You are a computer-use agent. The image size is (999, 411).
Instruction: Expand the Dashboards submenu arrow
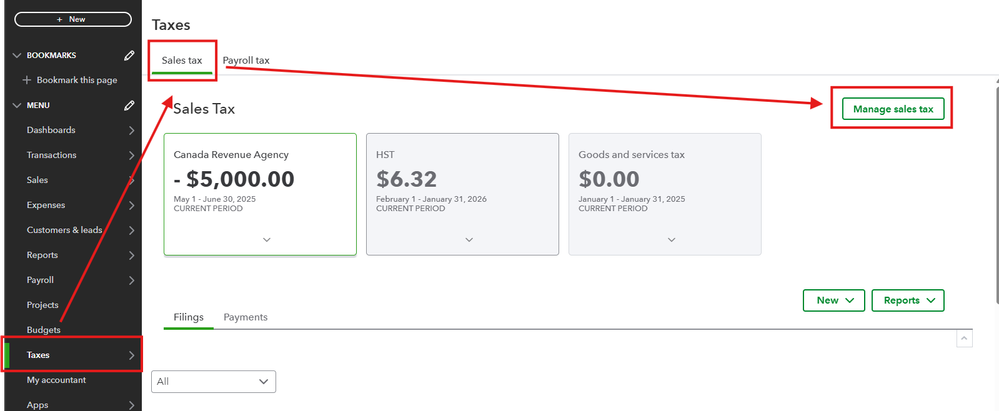tap(132, 130)
